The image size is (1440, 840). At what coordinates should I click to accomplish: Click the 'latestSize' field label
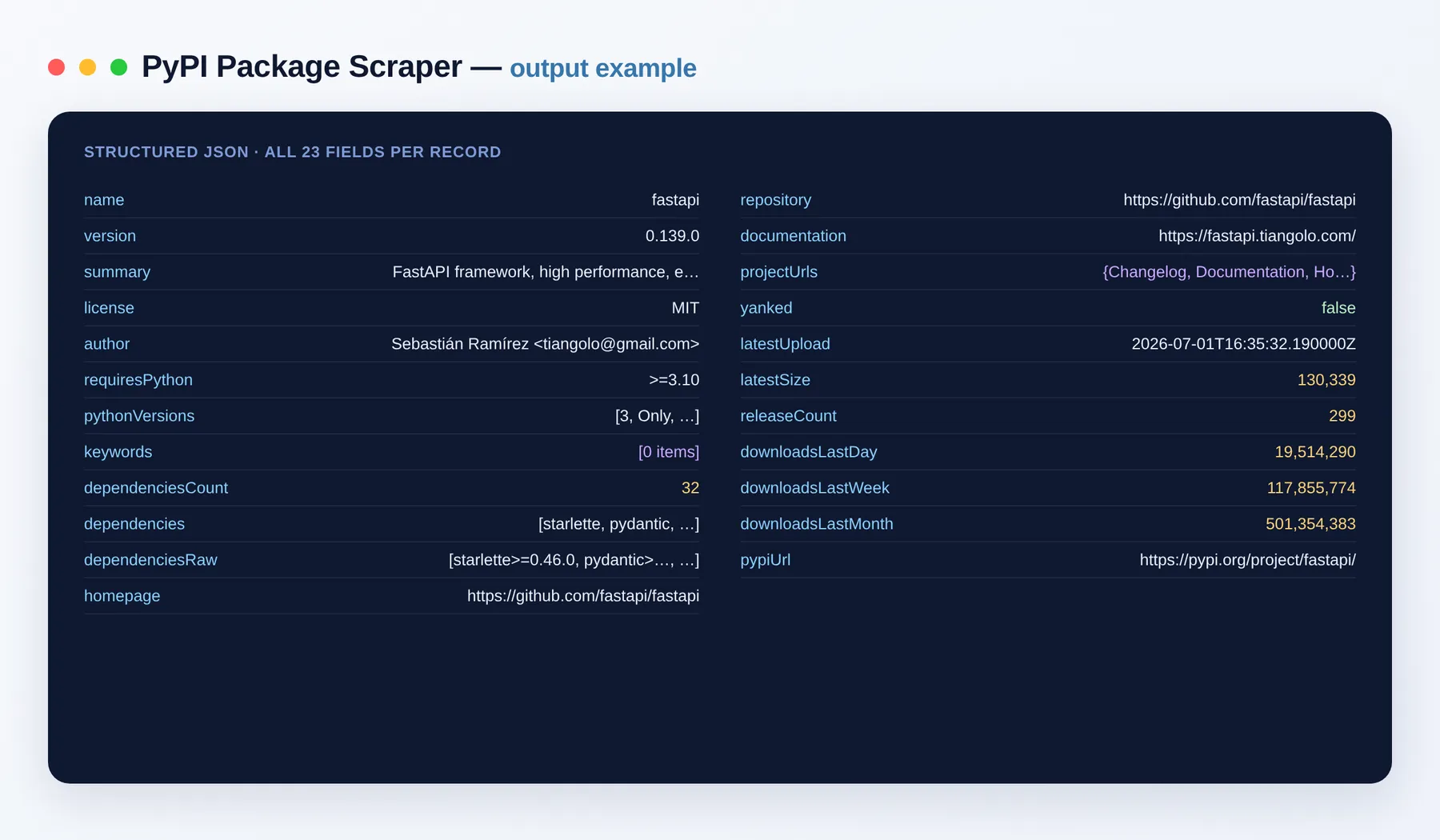[x=775, y=380]
